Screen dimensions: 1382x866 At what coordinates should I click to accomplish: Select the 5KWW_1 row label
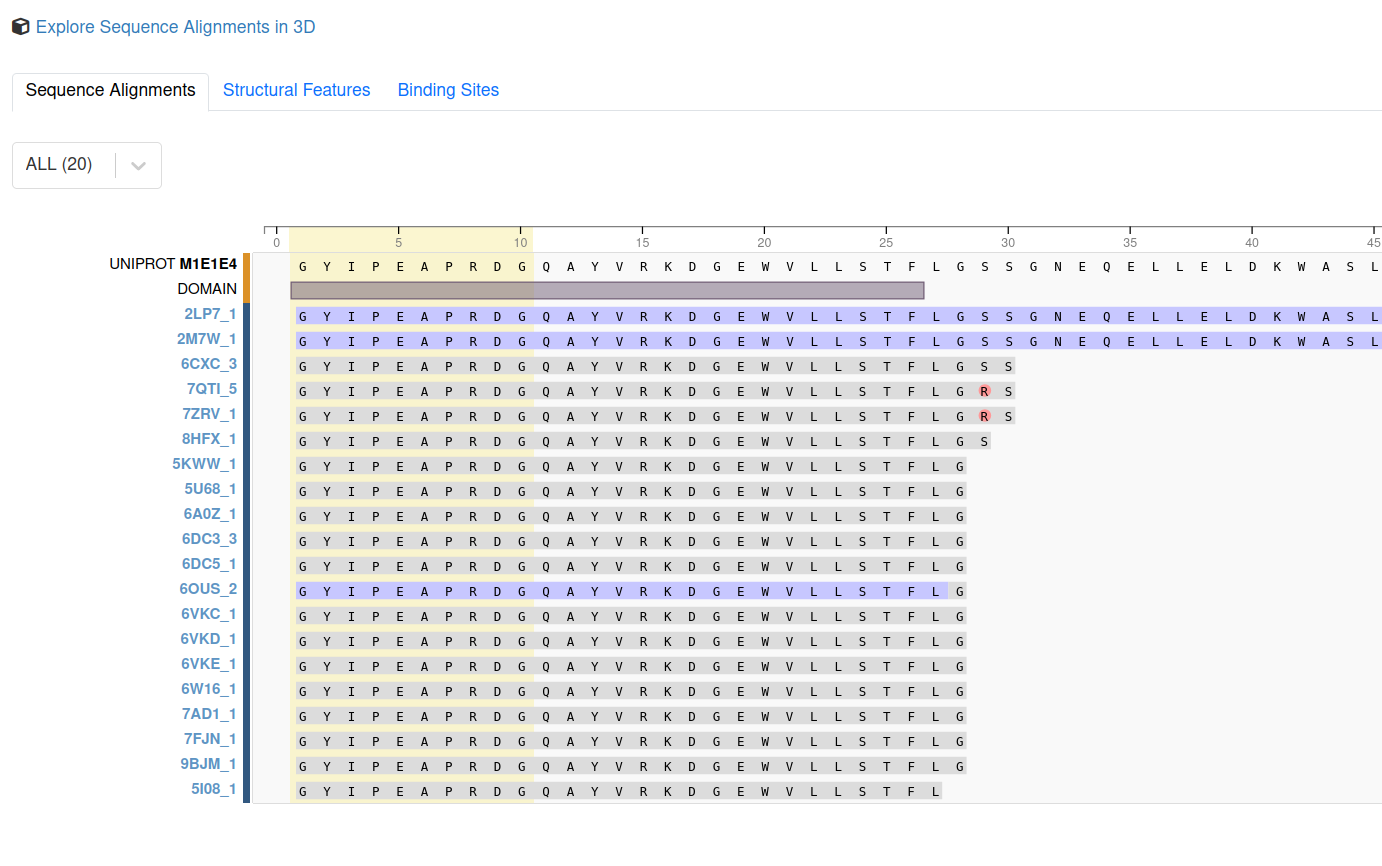tap(205, 464)
